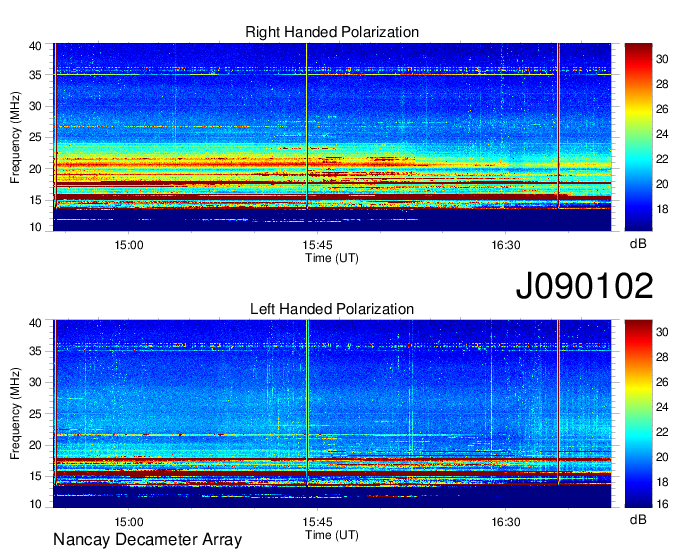Click the Left Handed plot's "Frequency (MHz)" axis label

tap(15, 413)
